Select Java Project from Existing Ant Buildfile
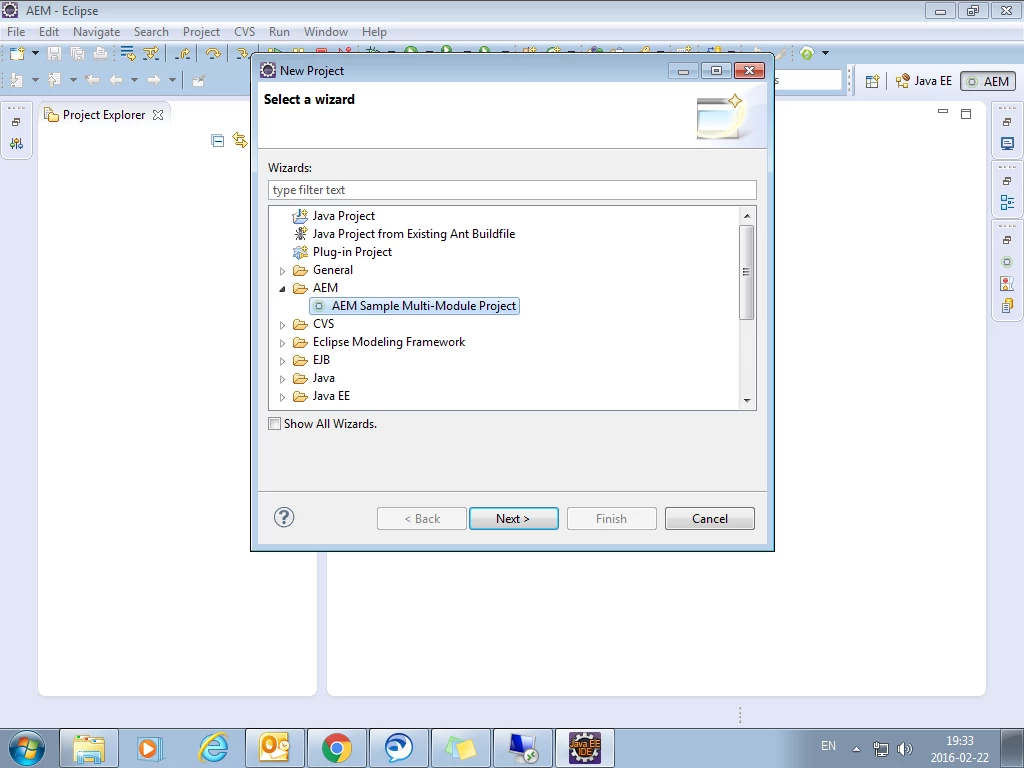 tap(413, 234)
